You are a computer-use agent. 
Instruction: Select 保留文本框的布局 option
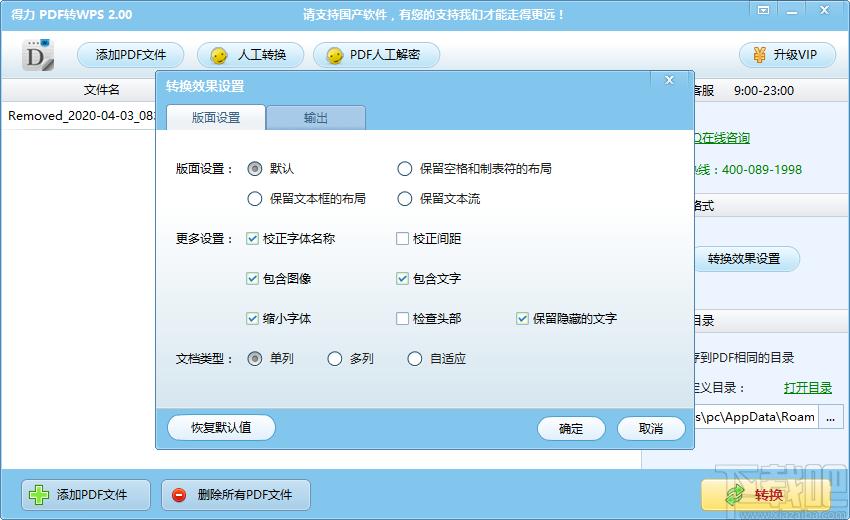click(x=255, y=199)
